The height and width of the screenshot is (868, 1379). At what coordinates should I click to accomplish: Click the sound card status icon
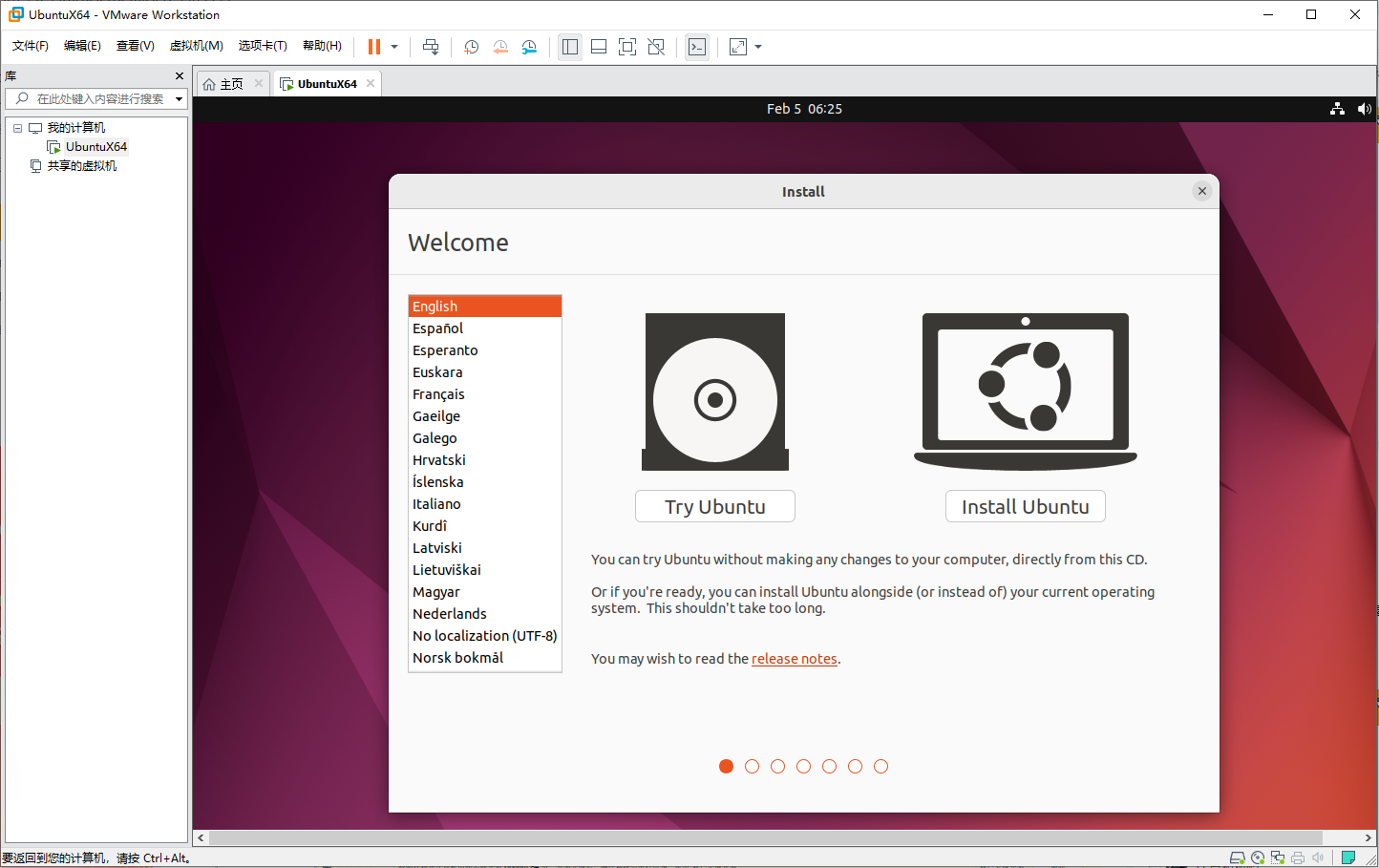coord(1318,857)
